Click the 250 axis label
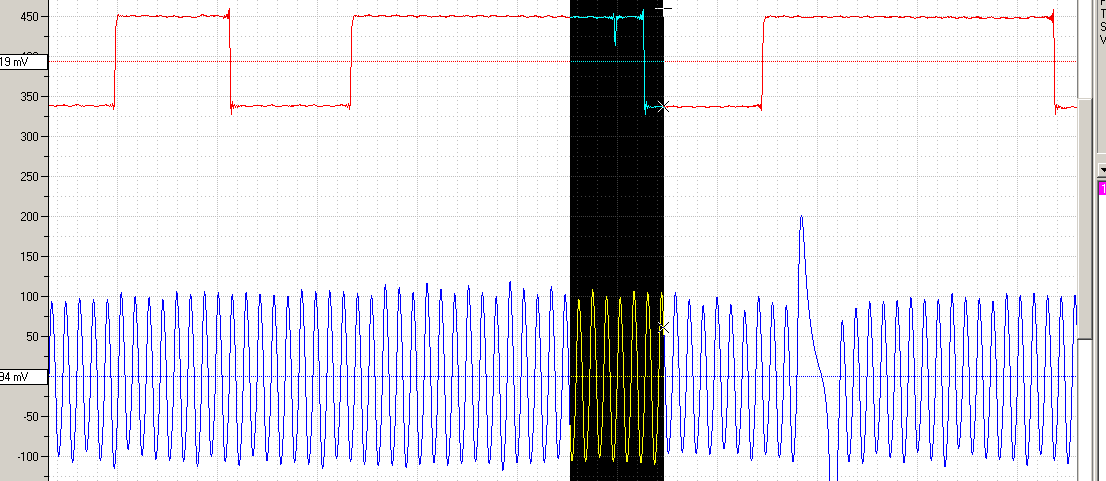This screenshot has width=1106, height=481. [28, 176]
